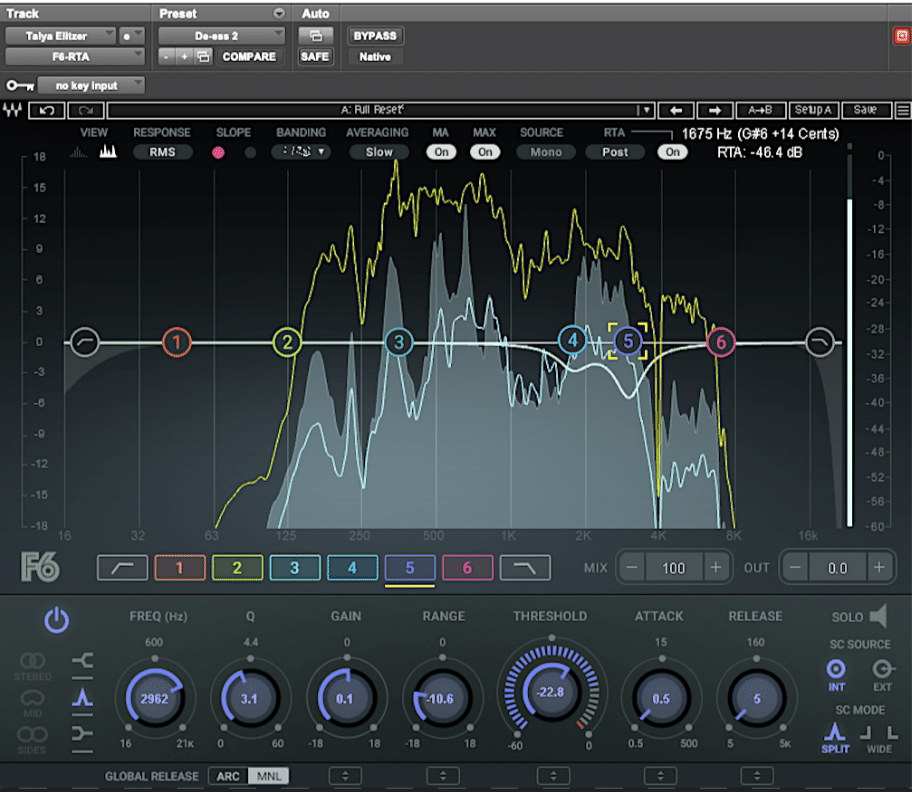Click the BYPASS button
This screenshot has width=912, height=792.
click(x=375, y=36)
